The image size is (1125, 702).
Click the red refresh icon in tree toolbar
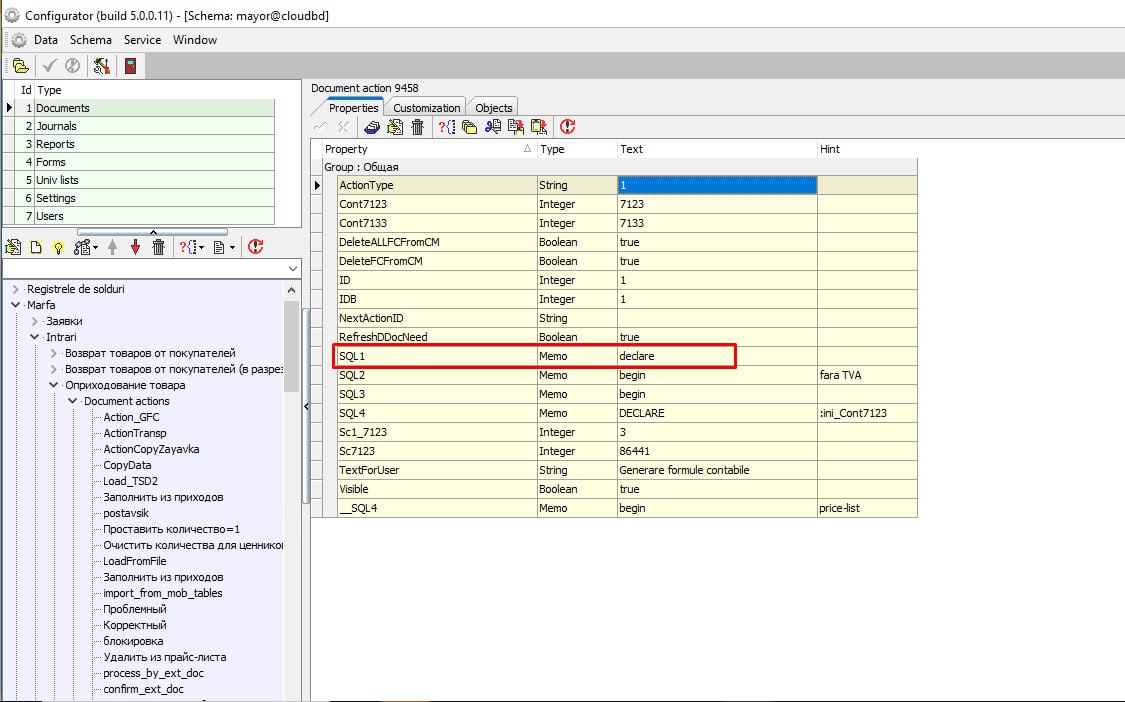tap(255, 248)
